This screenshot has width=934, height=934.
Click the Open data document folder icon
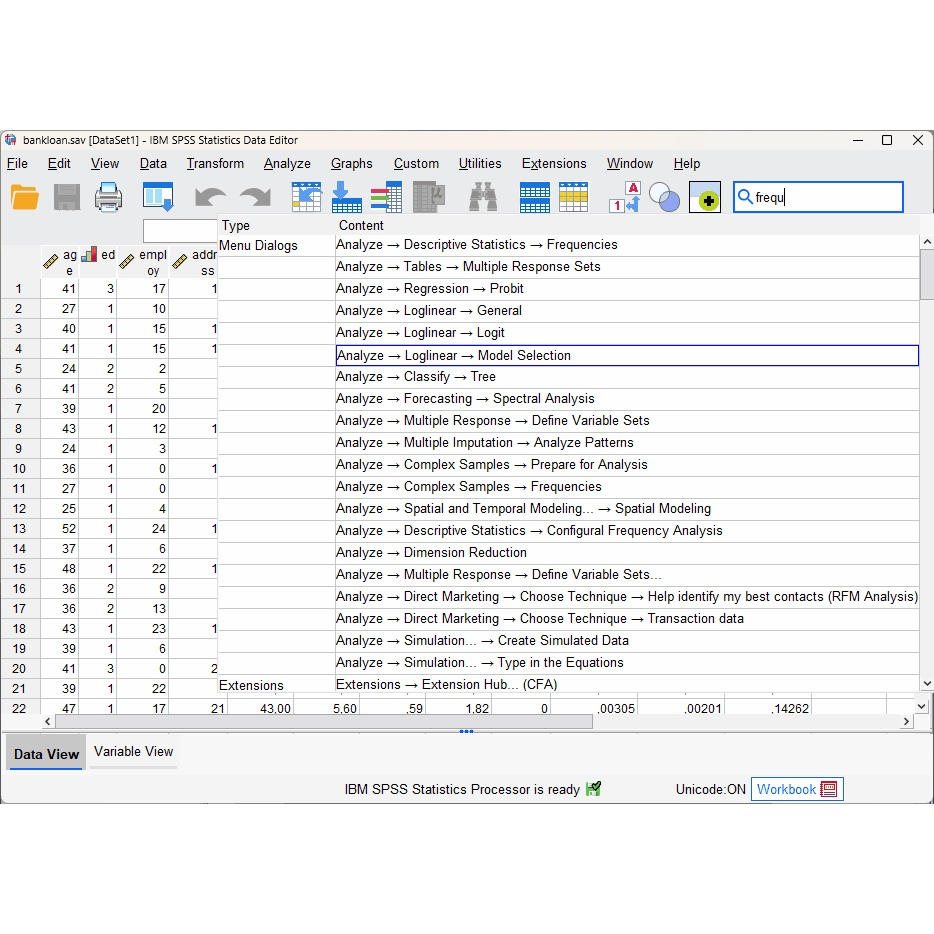click(25, 197)
